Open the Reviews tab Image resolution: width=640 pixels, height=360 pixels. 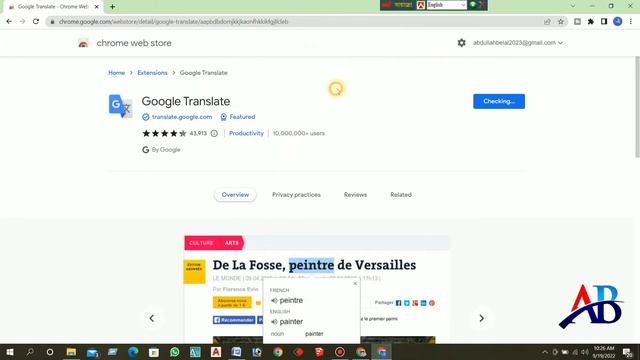[355, 195]
